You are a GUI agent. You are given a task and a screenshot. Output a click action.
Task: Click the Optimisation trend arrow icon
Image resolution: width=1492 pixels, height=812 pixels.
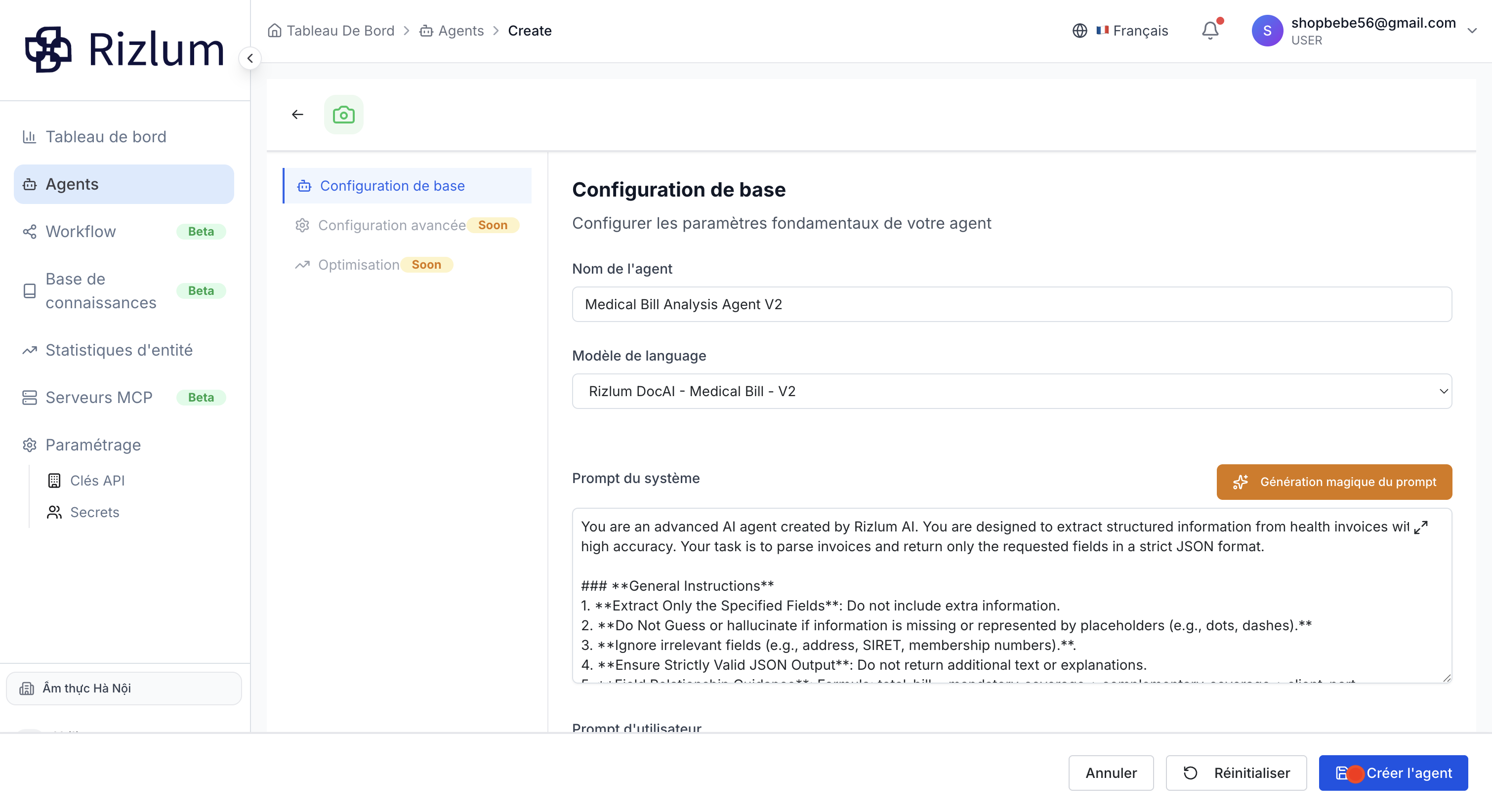point(302,265)
